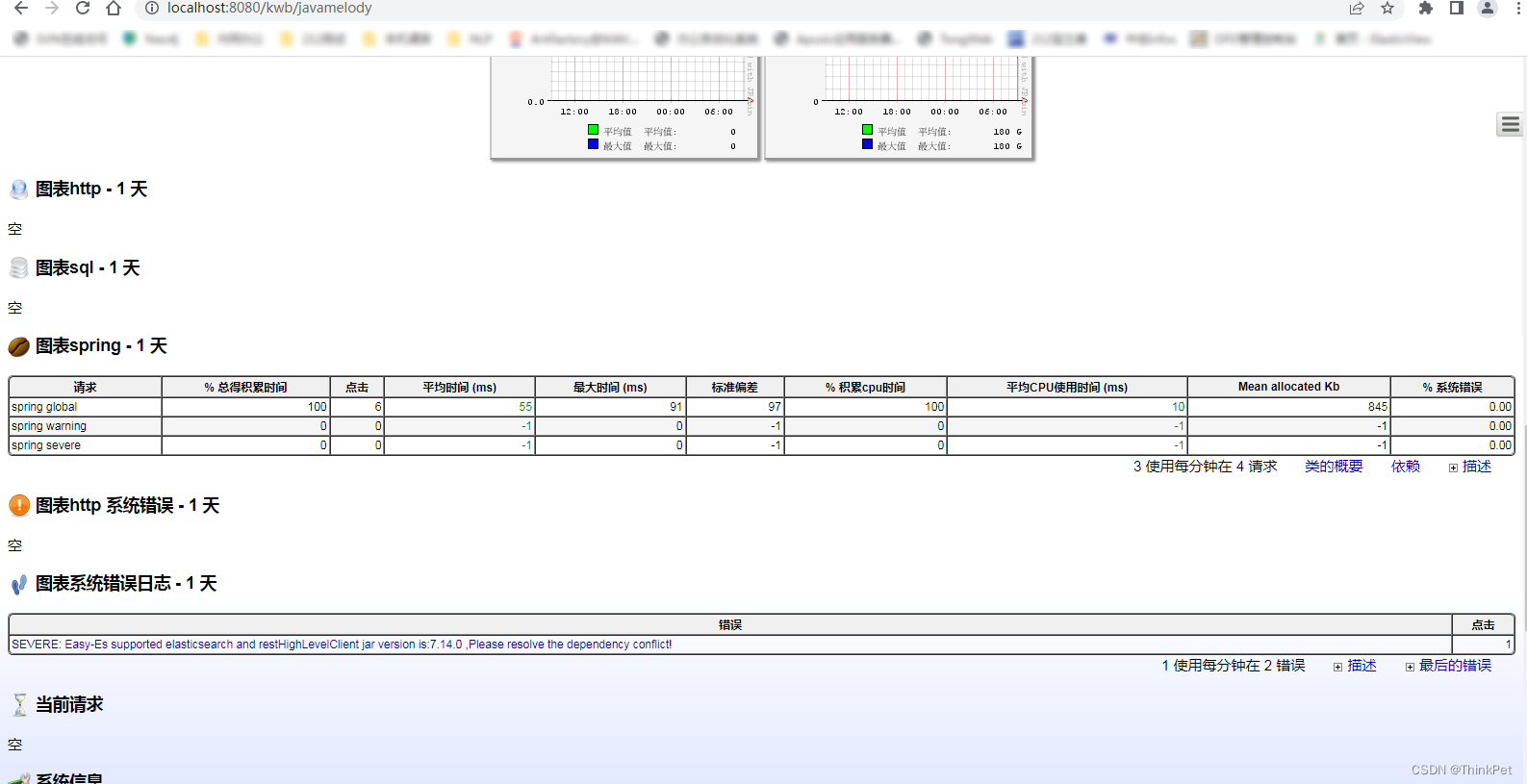Sort error log by its 错误 column
This screenshot has height=784, width=1527.
pyautogui.click(x=730, y=624)
